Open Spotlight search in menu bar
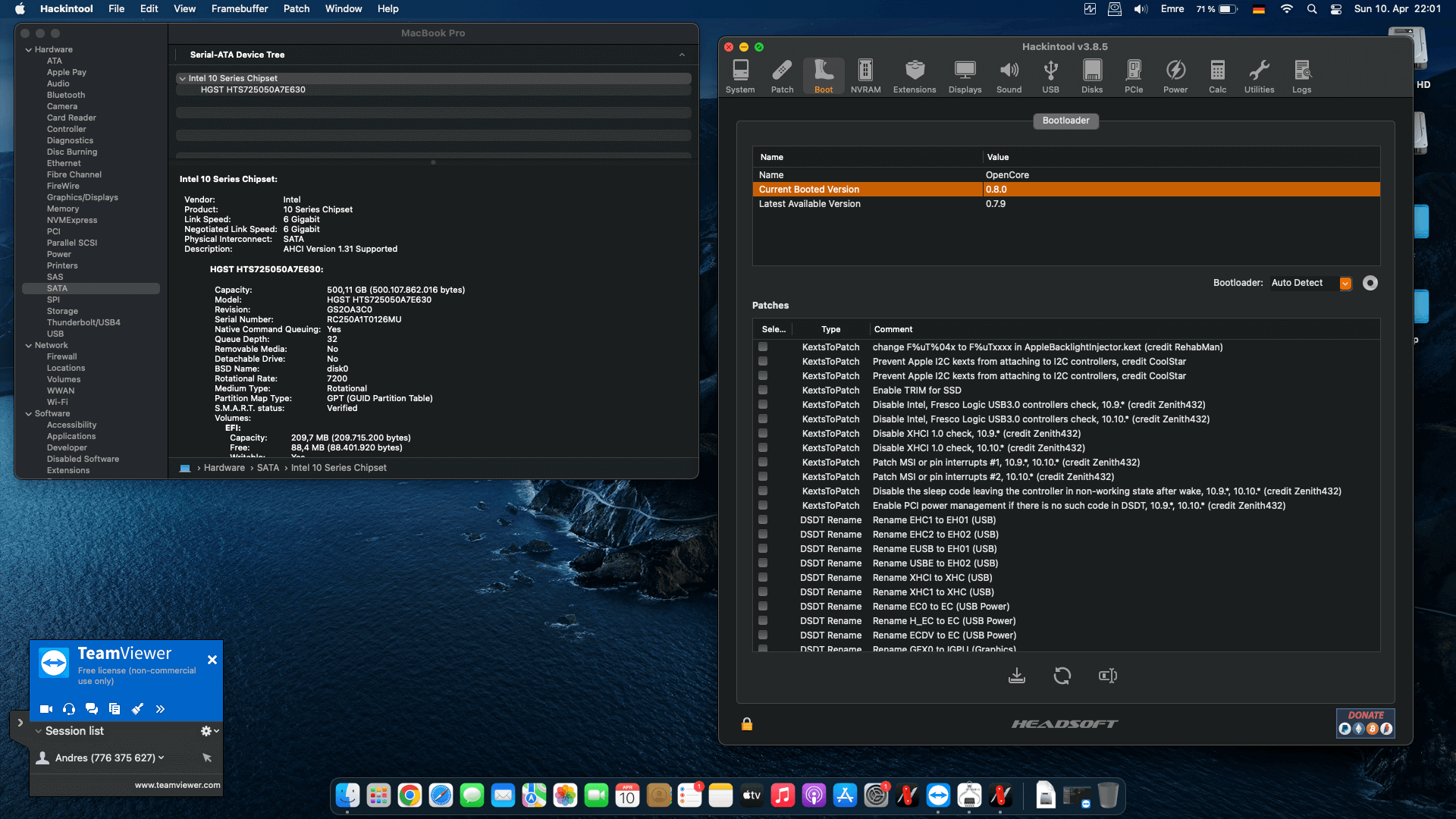Screen dimensions: 1456x819 pos(1312,8)
